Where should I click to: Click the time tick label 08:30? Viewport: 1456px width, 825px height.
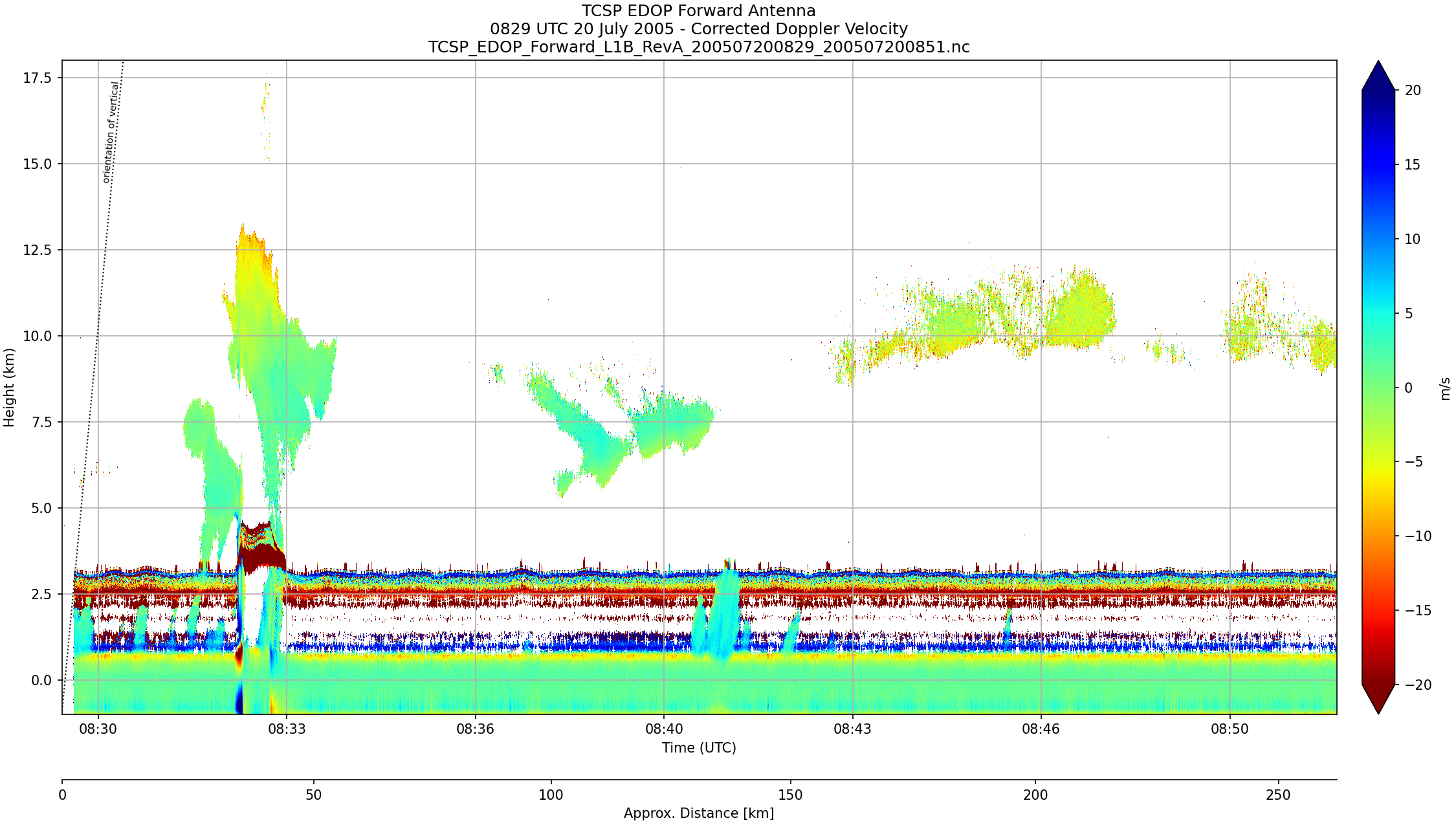tap(98, 729)
